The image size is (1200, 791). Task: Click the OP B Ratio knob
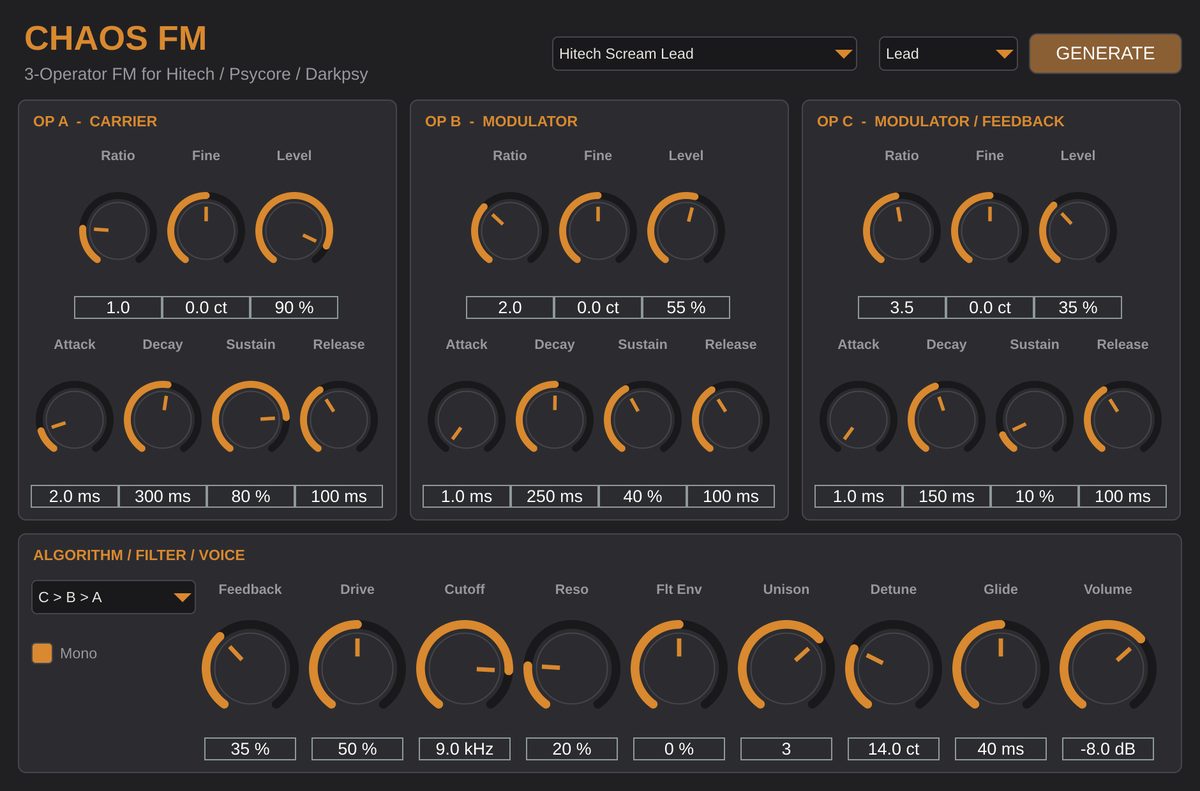(510, 230)
